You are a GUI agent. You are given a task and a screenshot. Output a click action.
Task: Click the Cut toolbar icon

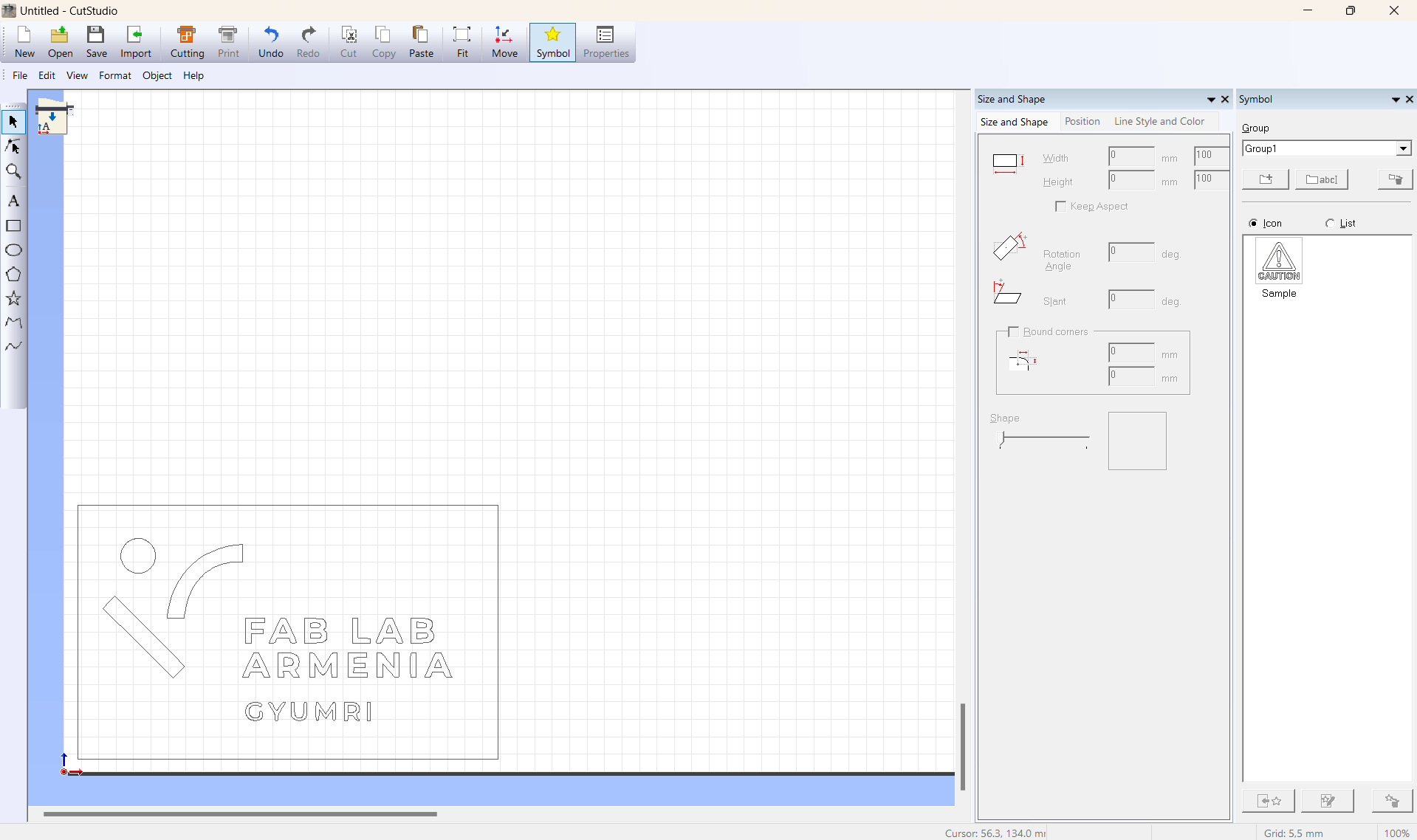tap(349, 42)
